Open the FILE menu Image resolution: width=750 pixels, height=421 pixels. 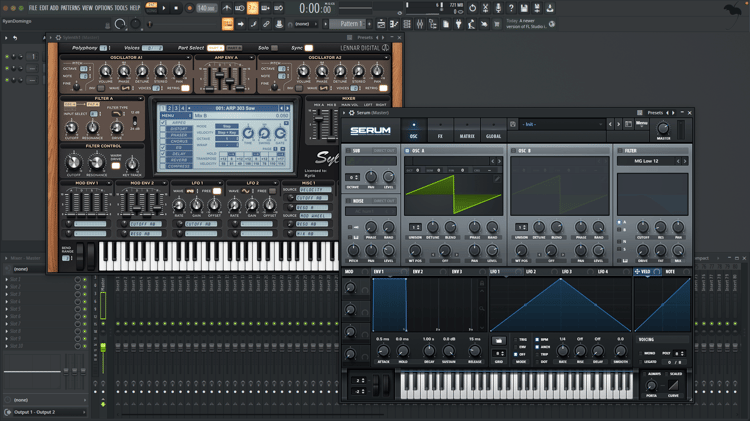tap(33, 8)
